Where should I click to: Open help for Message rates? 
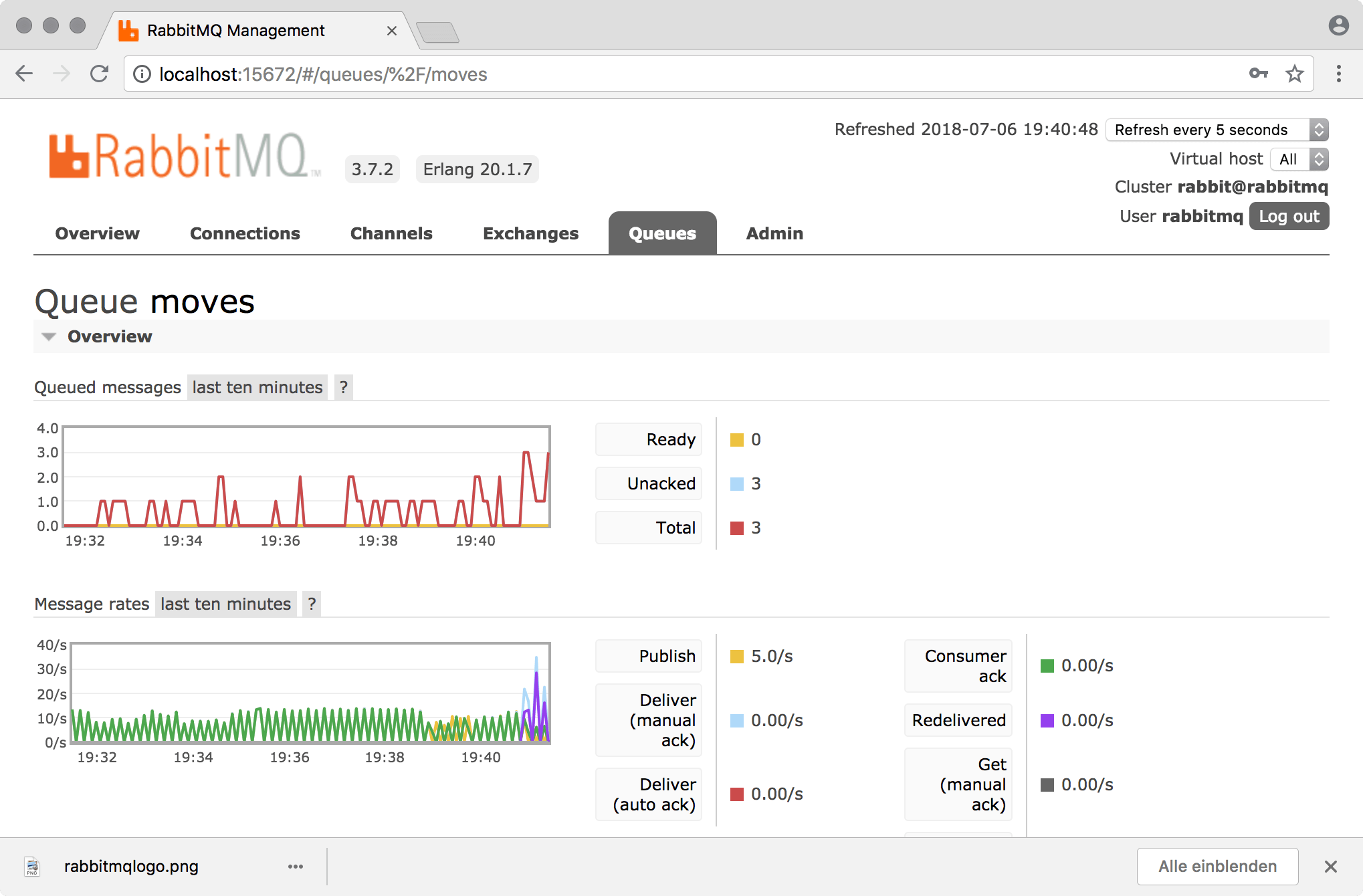click(312, 604)
